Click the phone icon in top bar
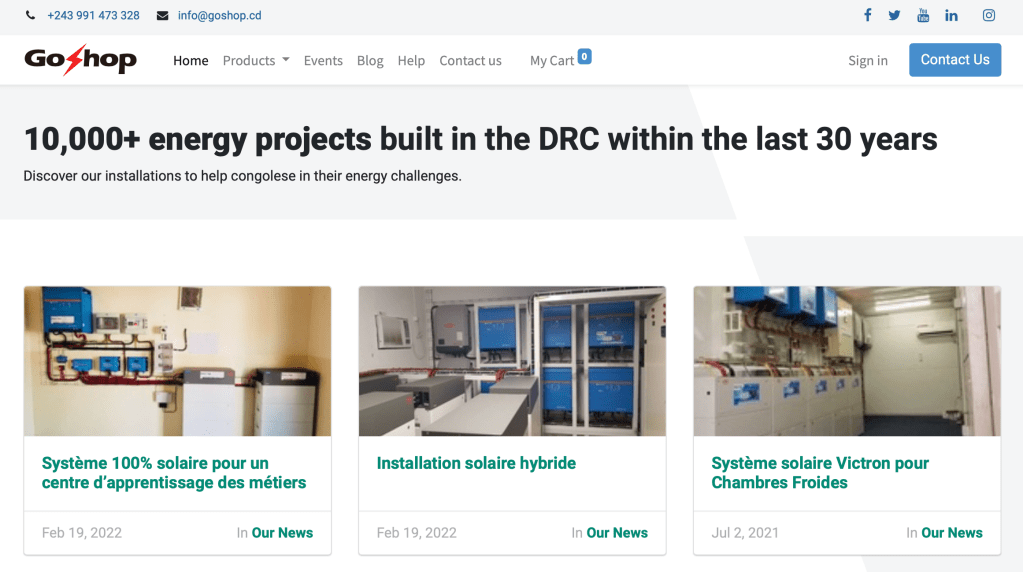The image size is (1023, 572). (x=30, y=16)
